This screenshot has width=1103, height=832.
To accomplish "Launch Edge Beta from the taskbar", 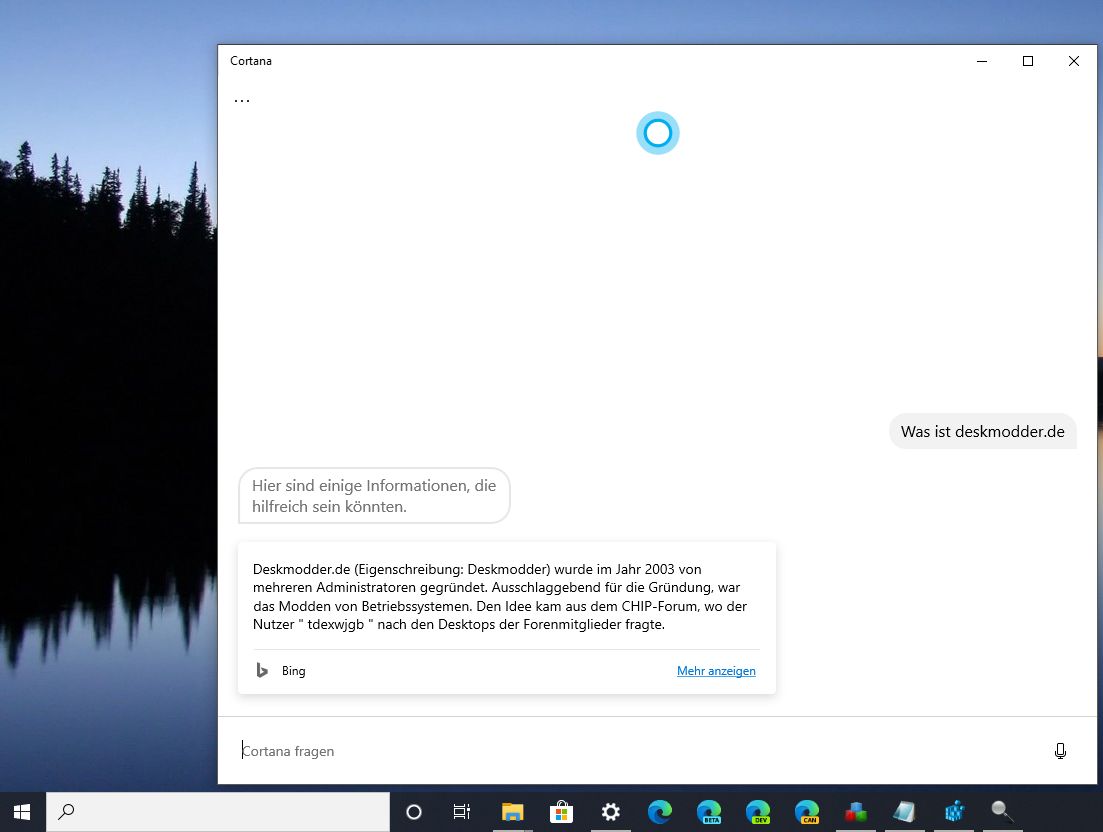I will 709,812.
